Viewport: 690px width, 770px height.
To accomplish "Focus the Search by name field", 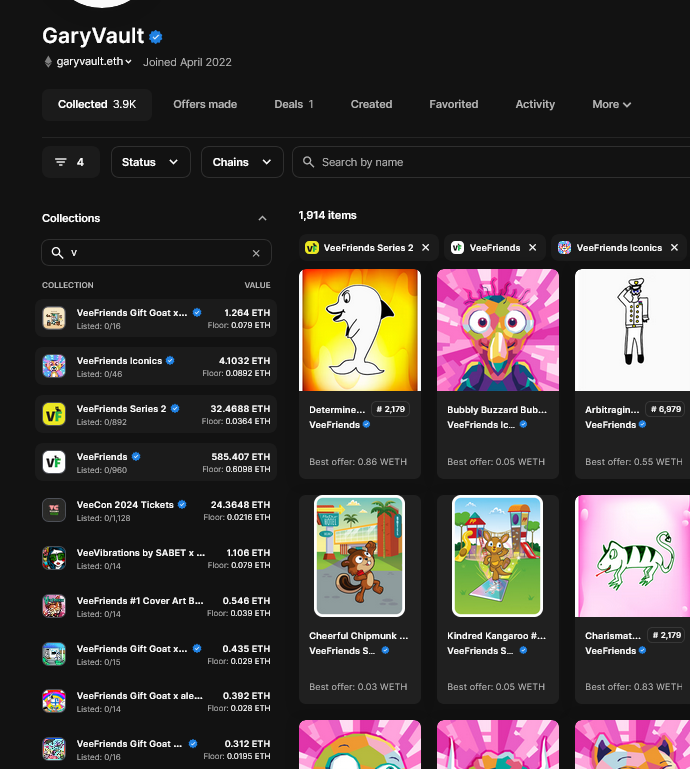I will pyautogui.click(x=491, y=162).
